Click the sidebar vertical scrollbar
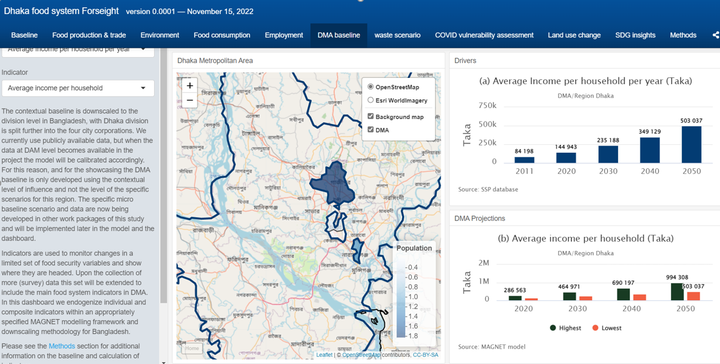The width and height of the screenshot is (720, 364). click(x=163, y=174)
